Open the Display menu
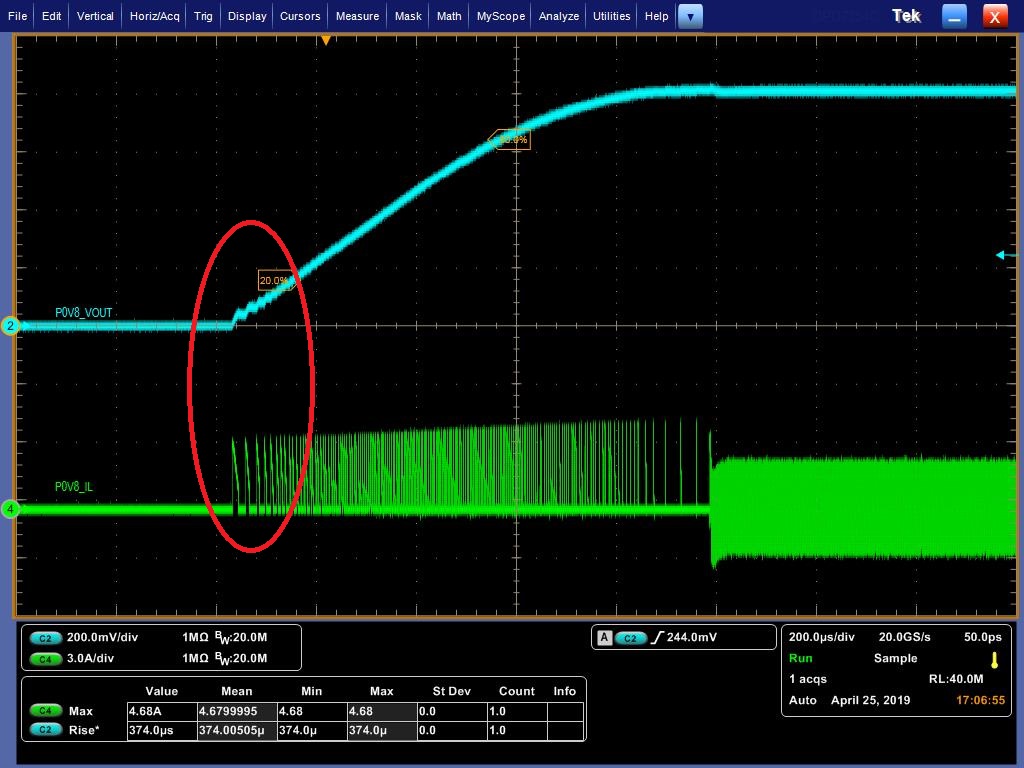This screenshot has height=768, width=1024. tap(247, 16)
